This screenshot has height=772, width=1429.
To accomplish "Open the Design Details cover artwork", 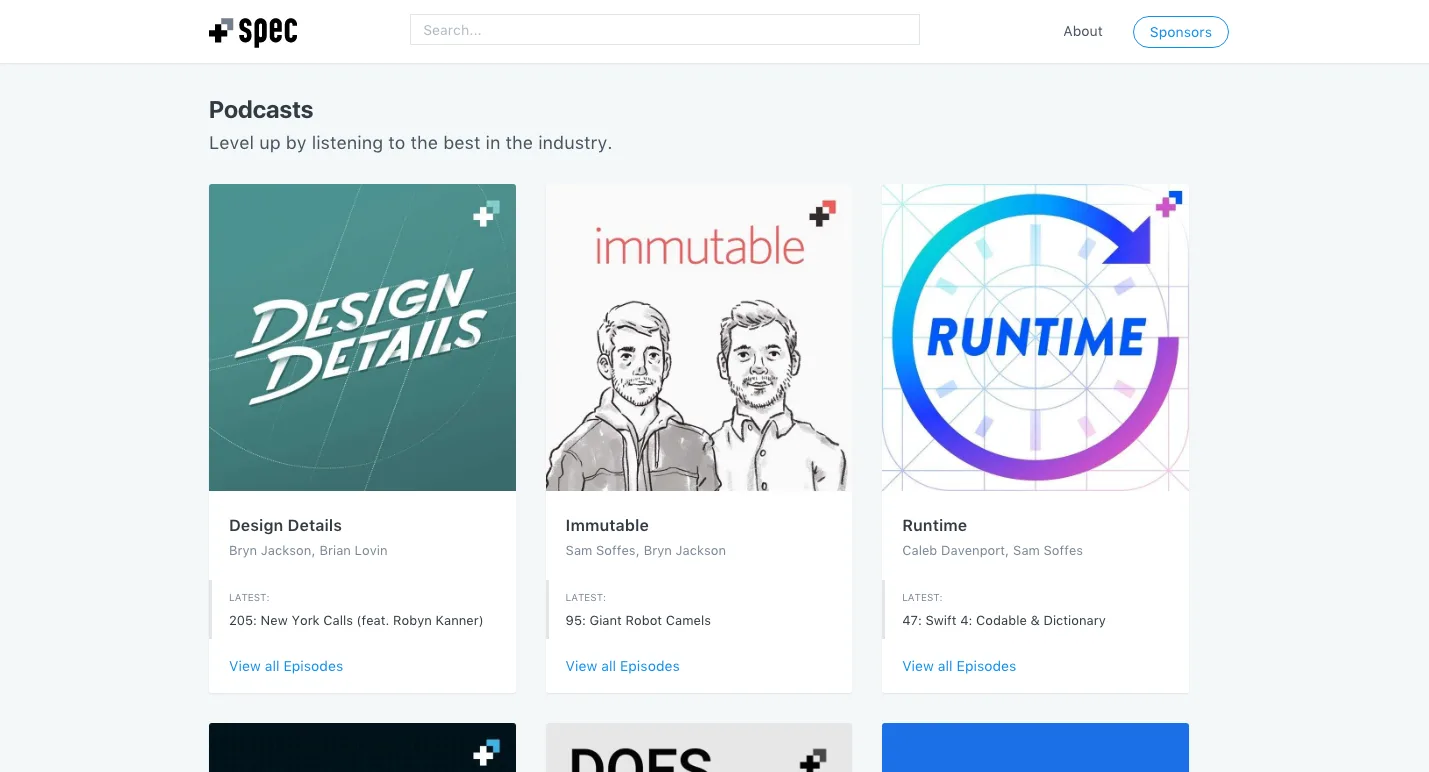I will tap(362, 337).
